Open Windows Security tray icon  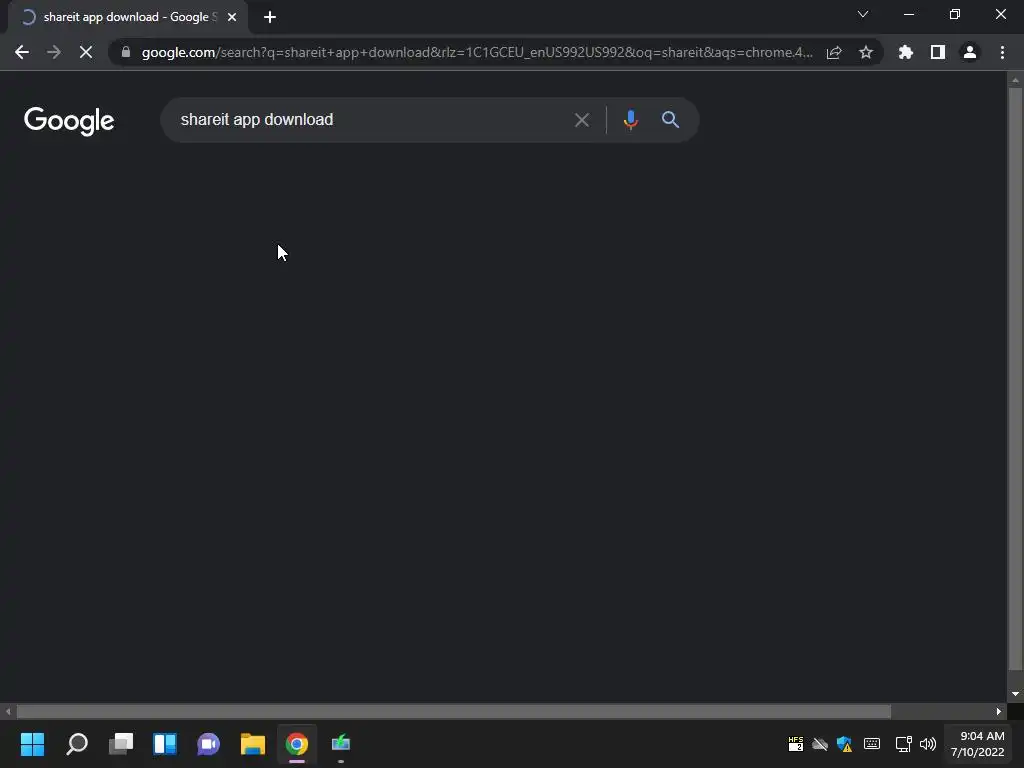(x=844, y=744)
